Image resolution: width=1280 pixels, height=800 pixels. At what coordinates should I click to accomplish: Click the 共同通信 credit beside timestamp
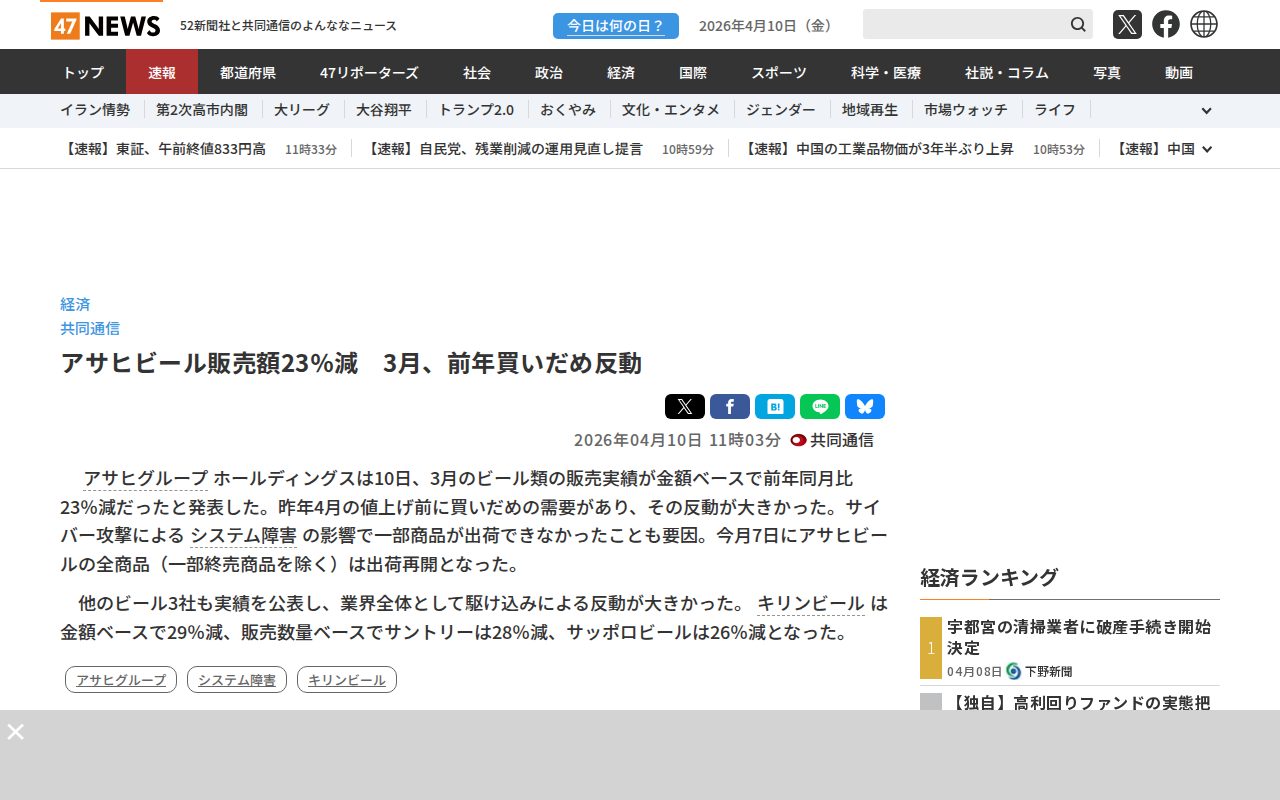tap(832, 440)
